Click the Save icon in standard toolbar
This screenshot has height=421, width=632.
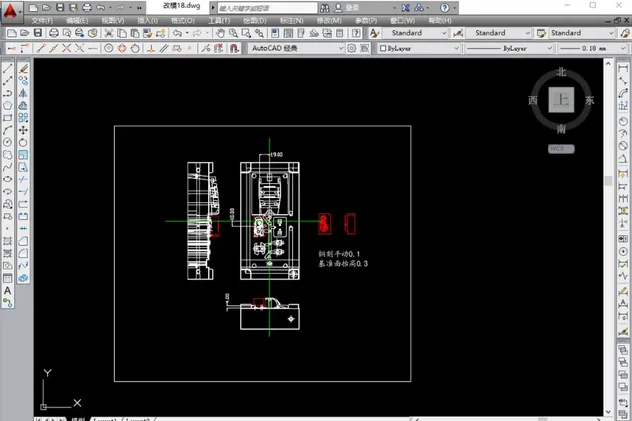(37, 33)
